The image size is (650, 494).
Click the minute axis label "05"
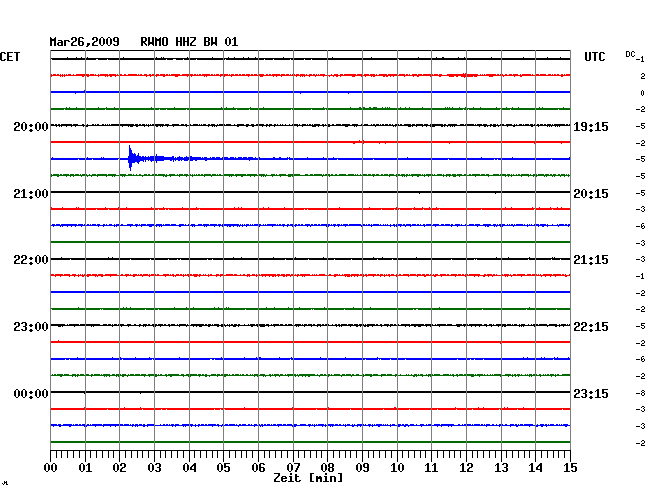point(223,468)
